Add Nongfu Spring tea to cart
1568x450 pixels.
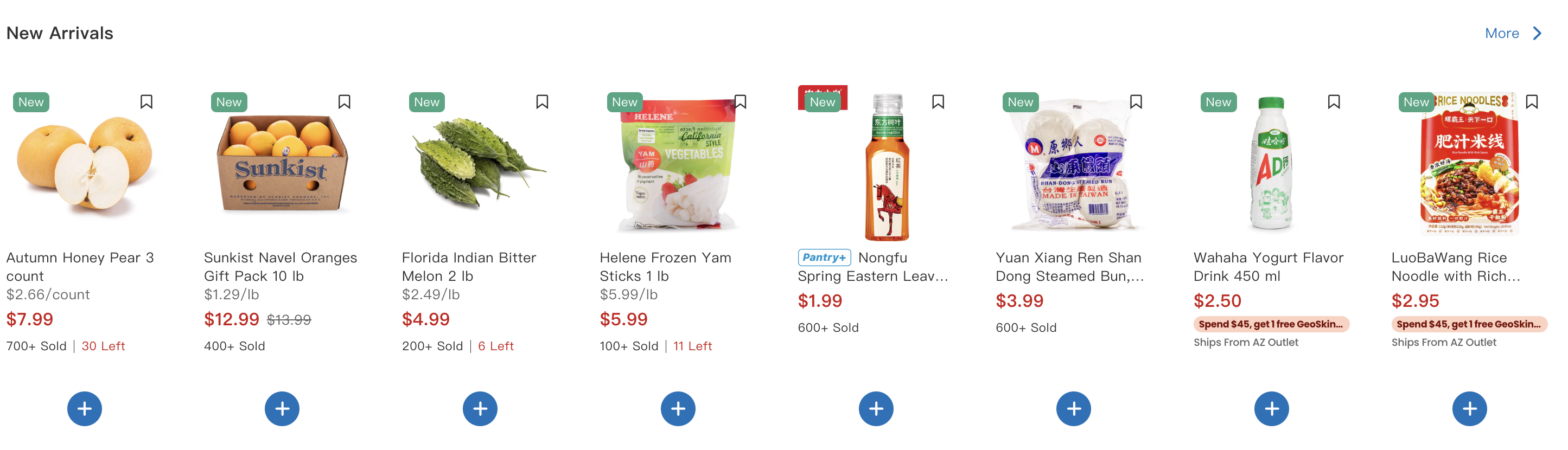[x=876, y=409]
